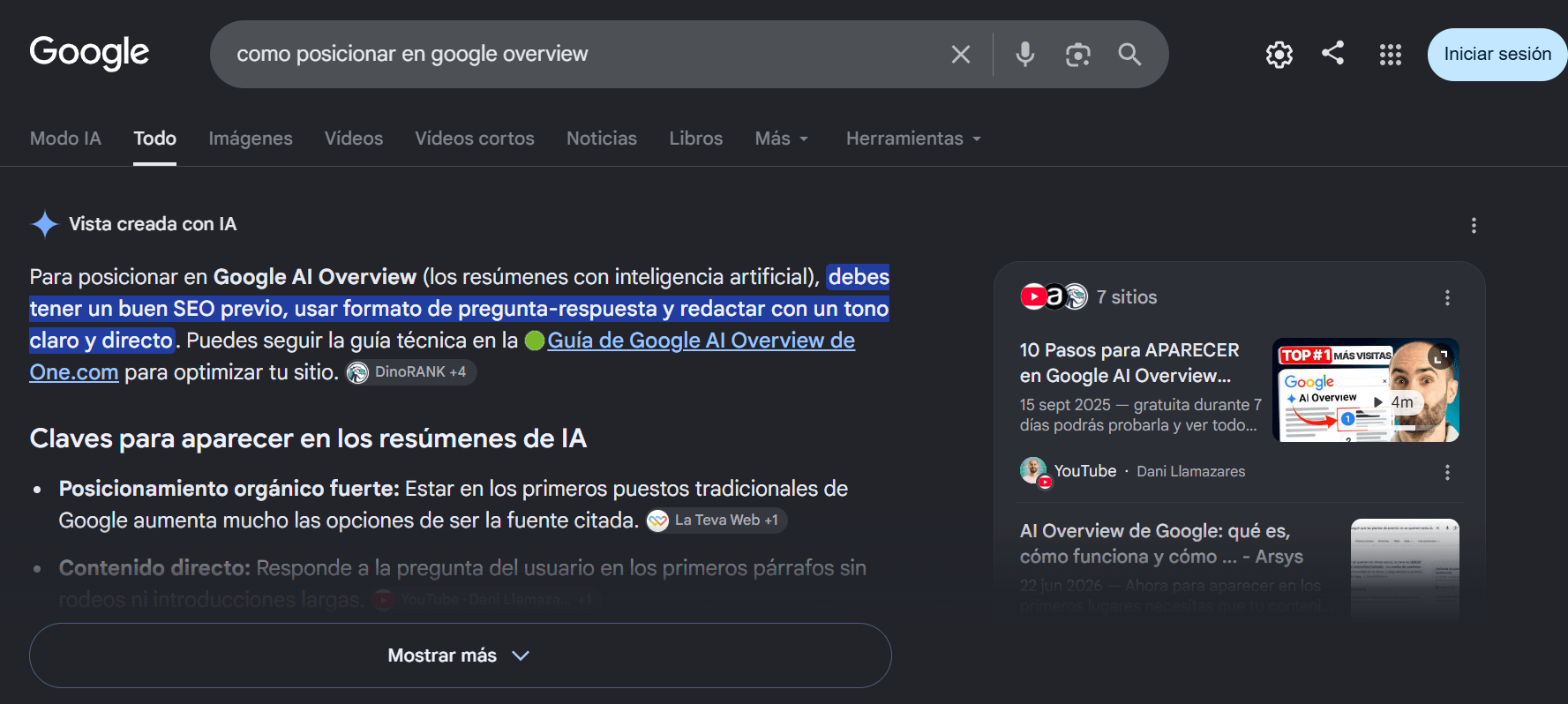Viewport: 1568px width, 704px height.
Task: Open Google Lens image search icon
Action: [1077, 55]
